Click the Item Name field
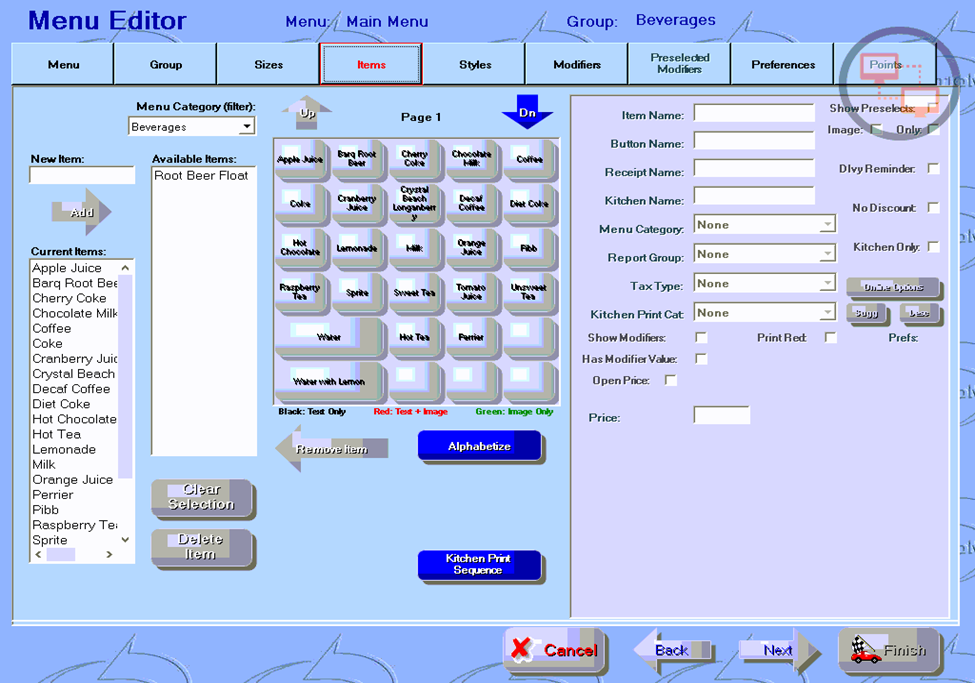 (x=754, y=113)
